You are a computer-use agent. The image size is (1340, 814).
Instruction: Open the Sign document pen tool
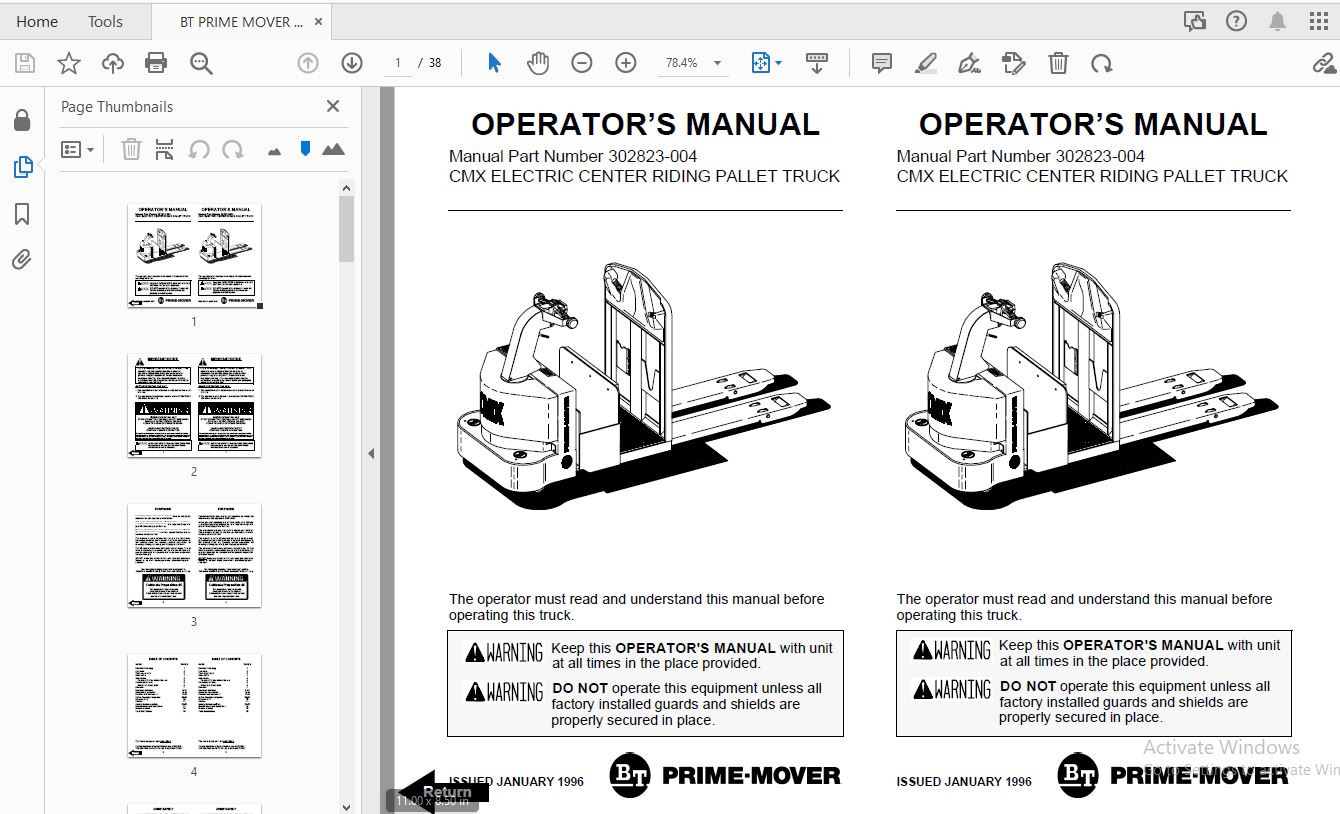click(x=969, y=64)
